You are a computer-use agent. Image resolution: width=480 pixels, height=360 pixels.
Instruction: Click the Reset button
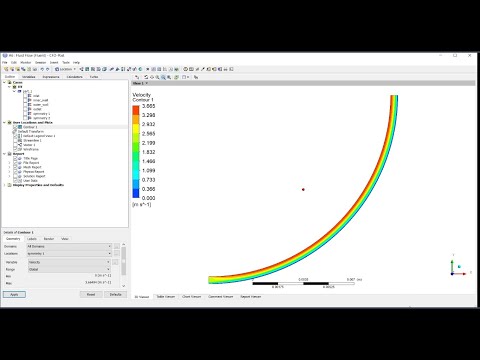91,295
